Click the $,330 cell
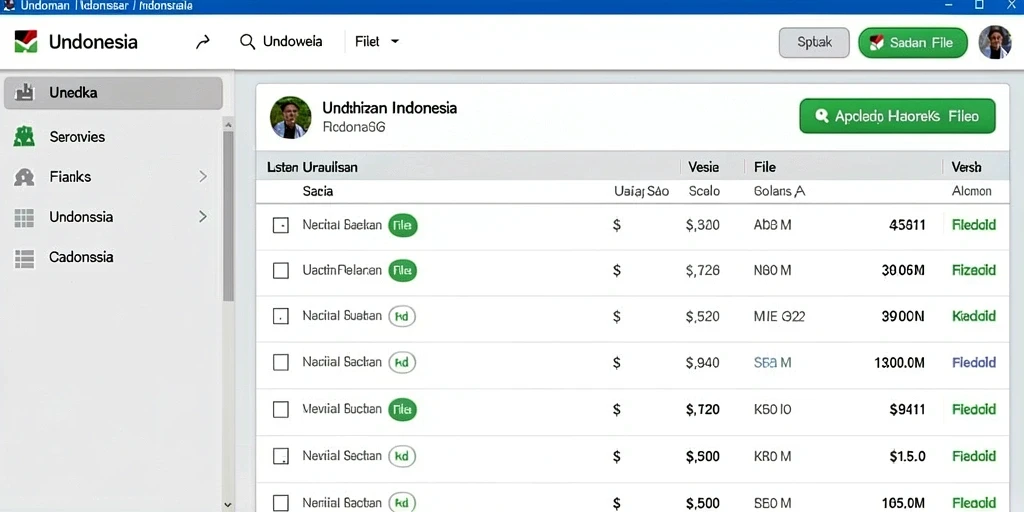The width and height of the screenshot is (1024, 512). pyautogui.click(x=703, y=225)
